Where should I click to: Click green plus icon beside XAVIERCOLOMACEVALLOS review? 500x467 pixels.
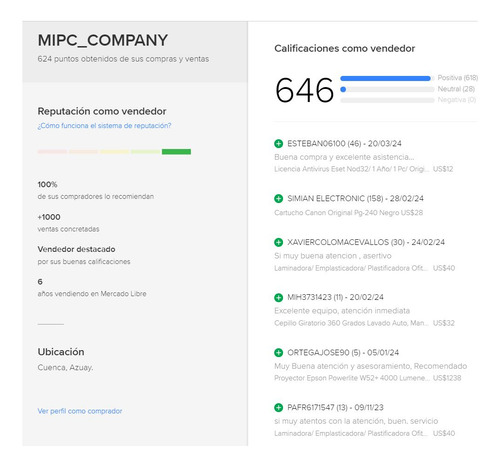[x=278, y=242]
